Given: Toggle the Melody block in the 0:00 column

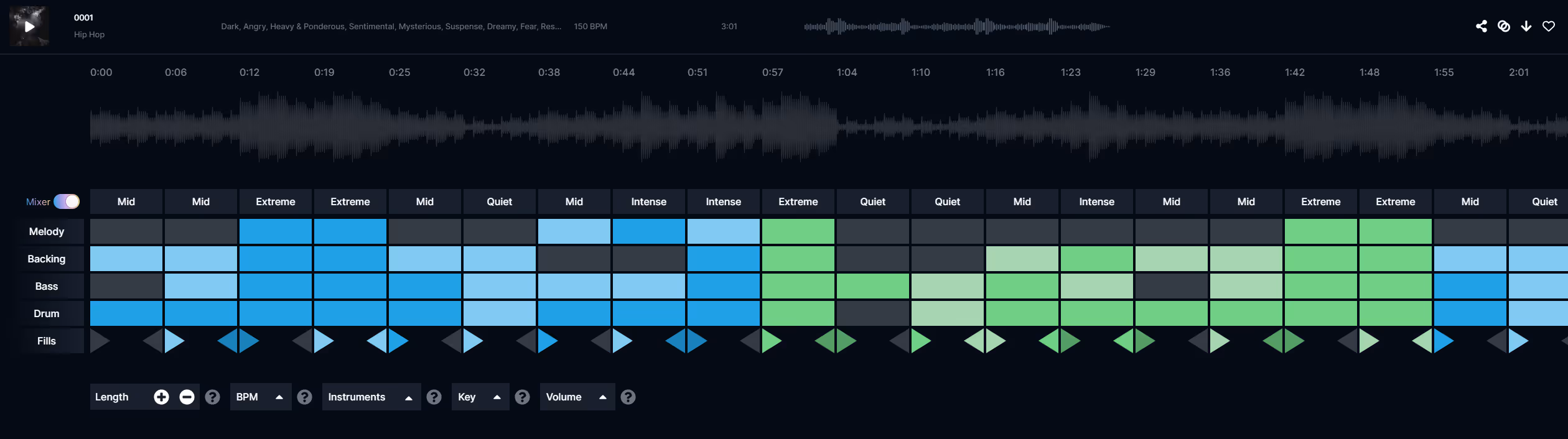Looking at the screenshot, I should [126, 231].
